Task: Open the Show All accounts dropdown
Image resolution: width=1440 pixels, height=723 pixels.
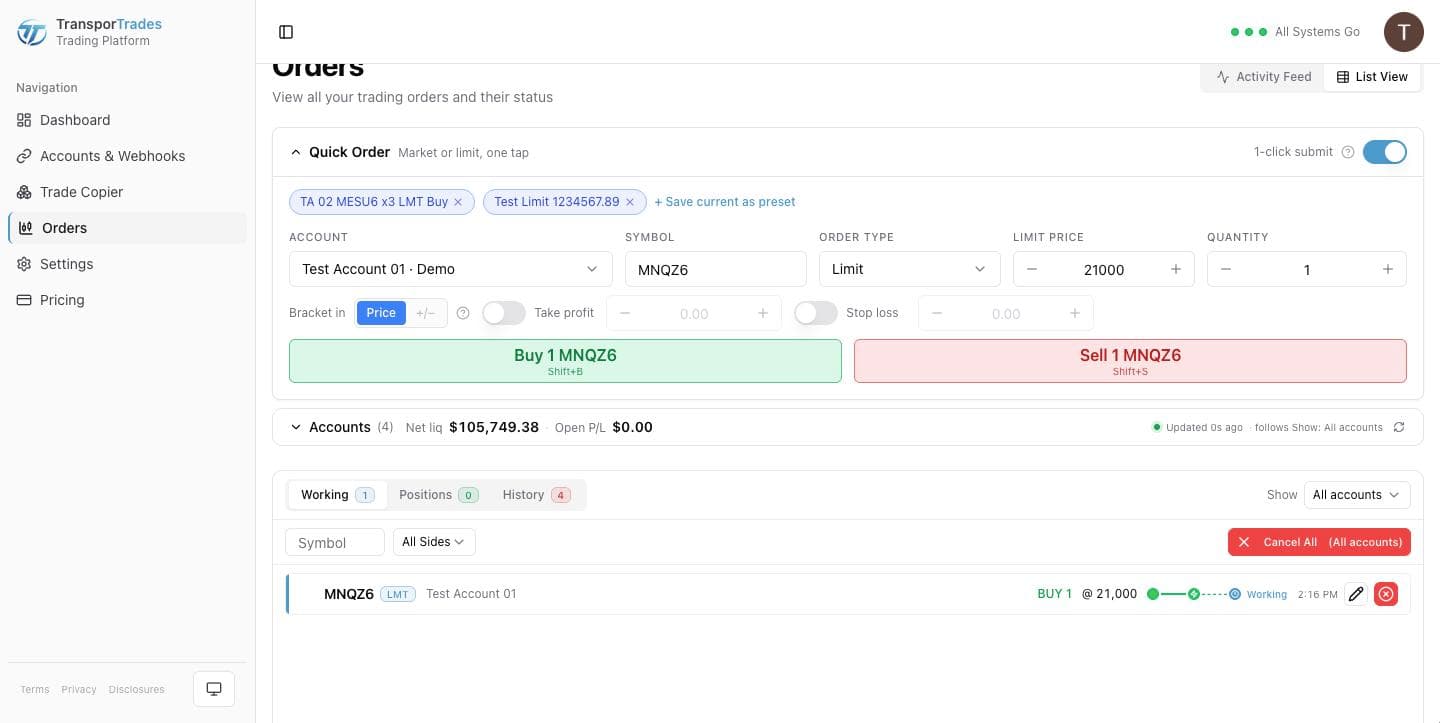Action: tap(1357, 495)
